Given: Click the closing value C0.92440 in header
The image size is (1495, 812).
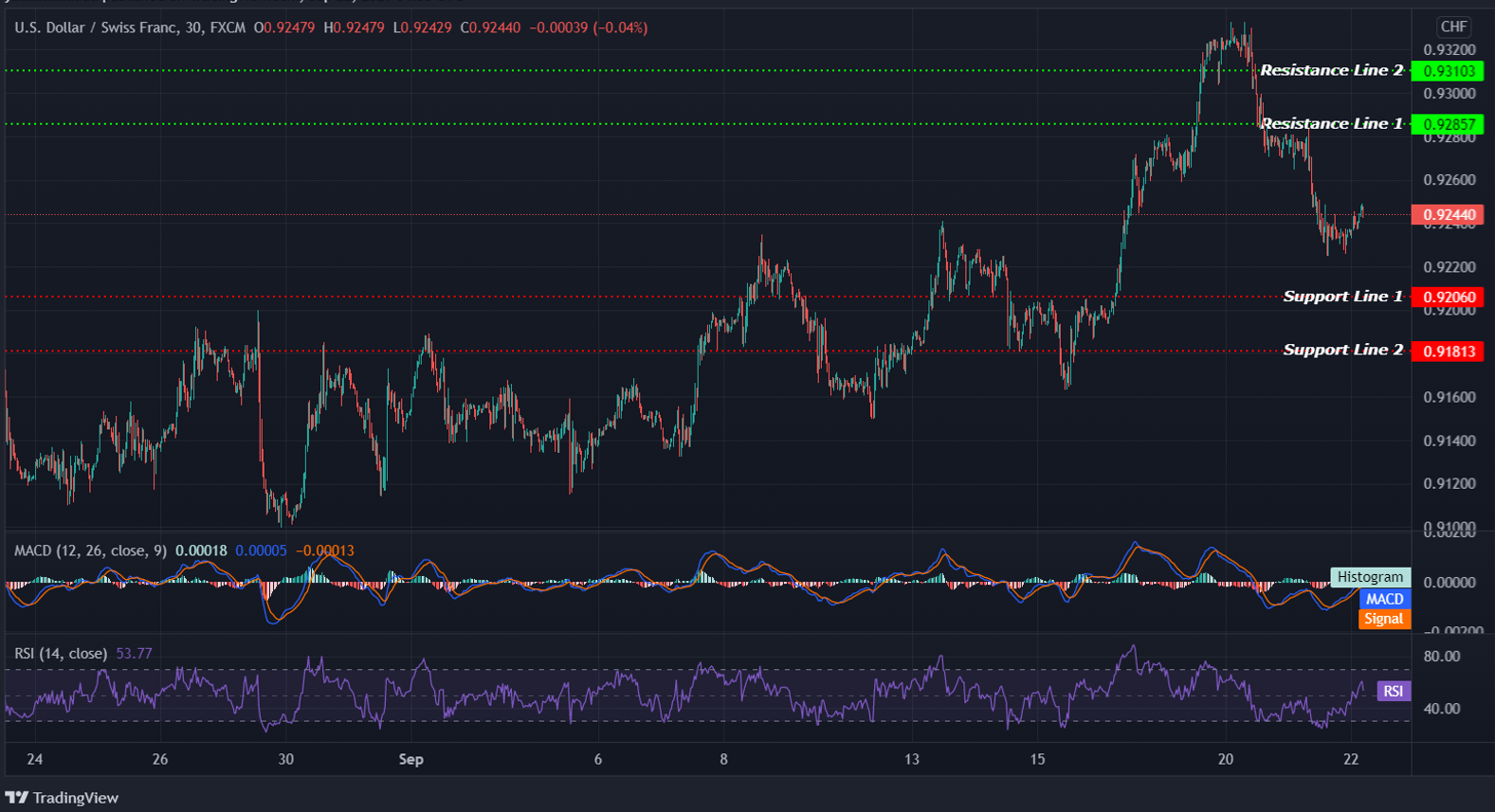Looking at the screenshot, I should 490,27.
